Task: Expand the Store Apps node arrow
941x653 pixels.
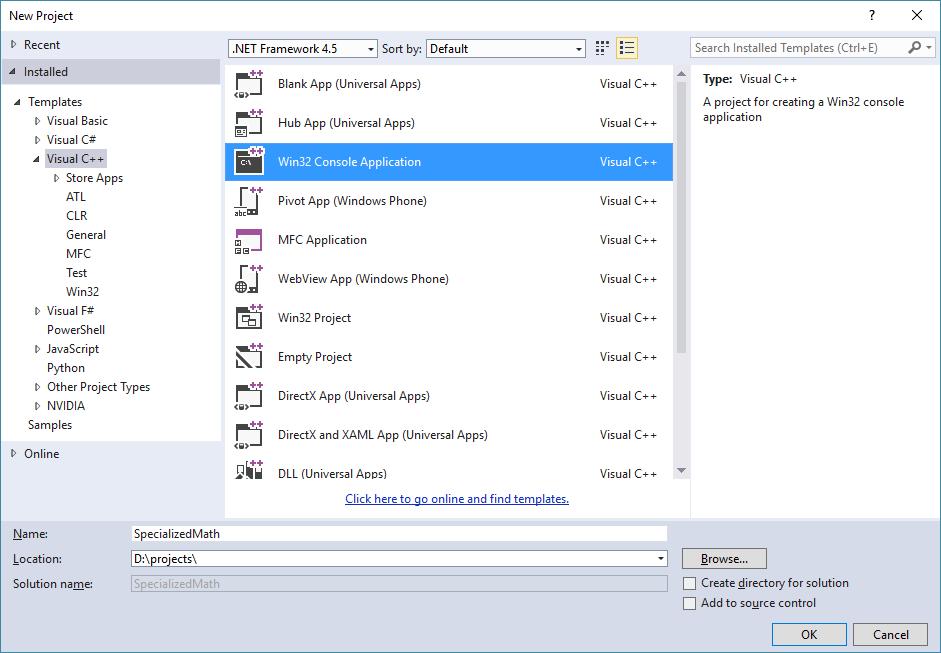Action: (x=56, y=178)
